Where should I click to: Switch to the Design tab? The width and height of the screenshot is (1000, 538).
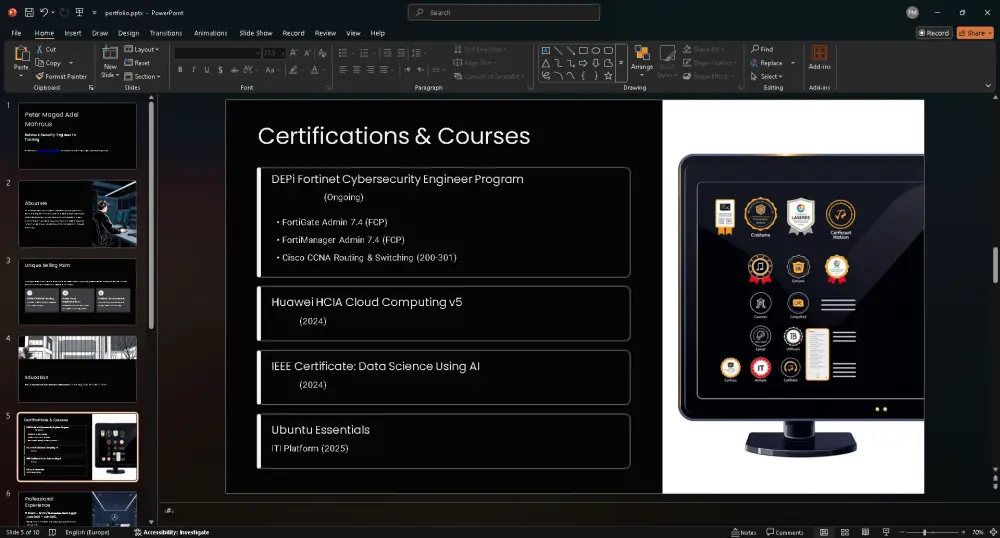pos(129,33)
